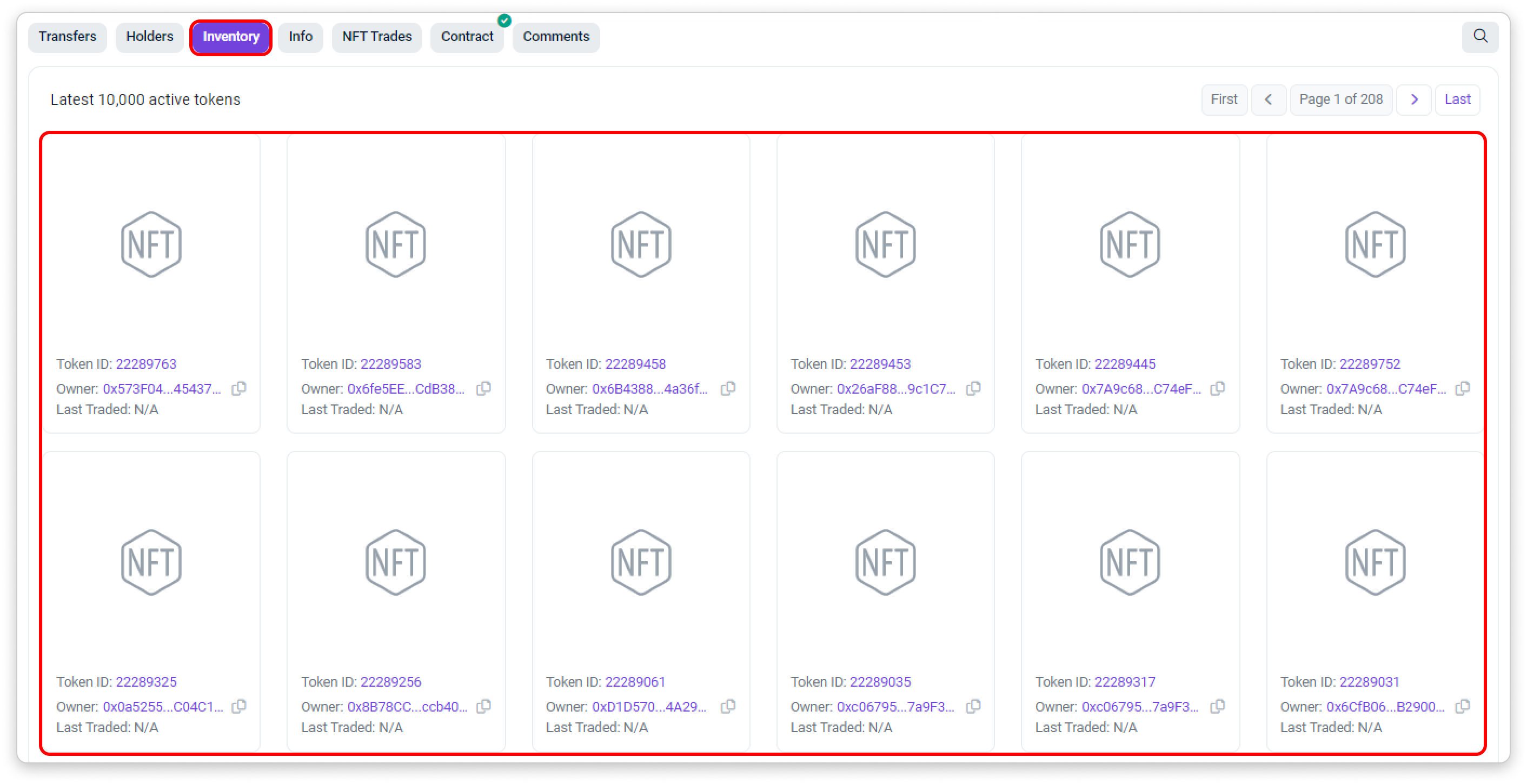Click the search magnifier icon
The height and width of the screenshot is (784, 1527).
[1480, 37]
